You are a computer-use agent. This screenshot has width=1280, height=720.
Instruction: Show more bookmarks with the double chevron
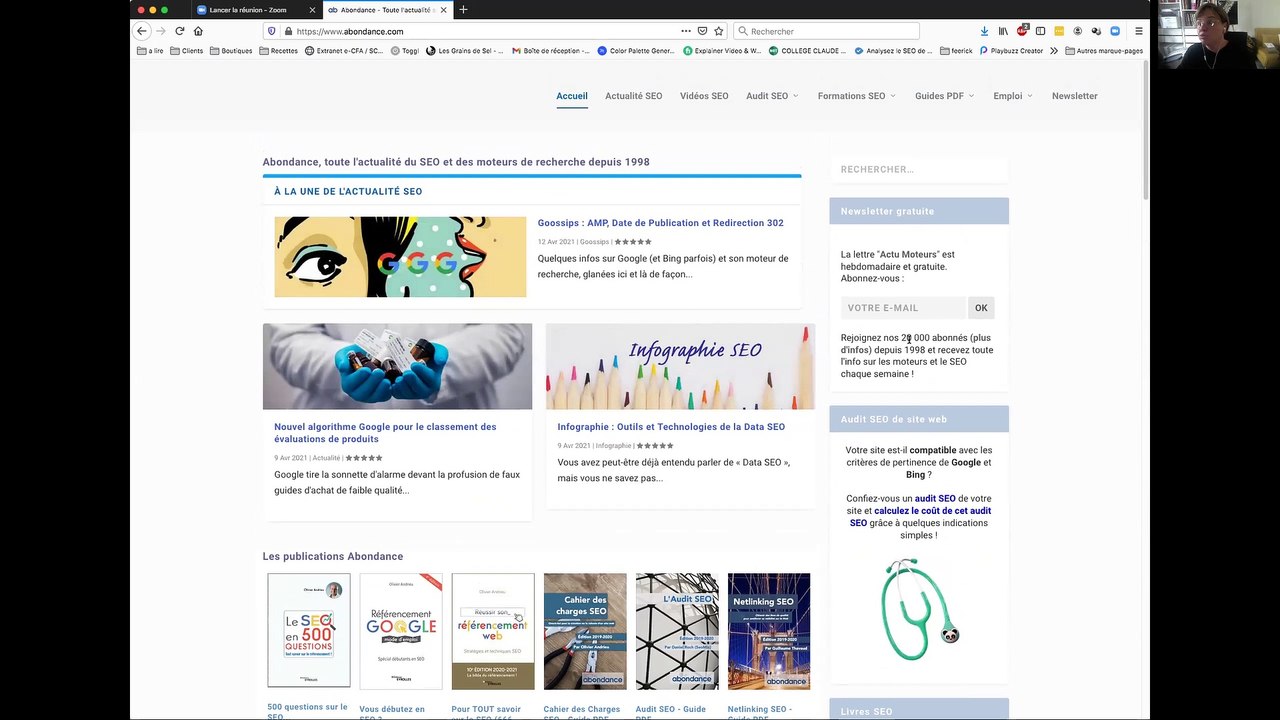tap(1054, 50)
